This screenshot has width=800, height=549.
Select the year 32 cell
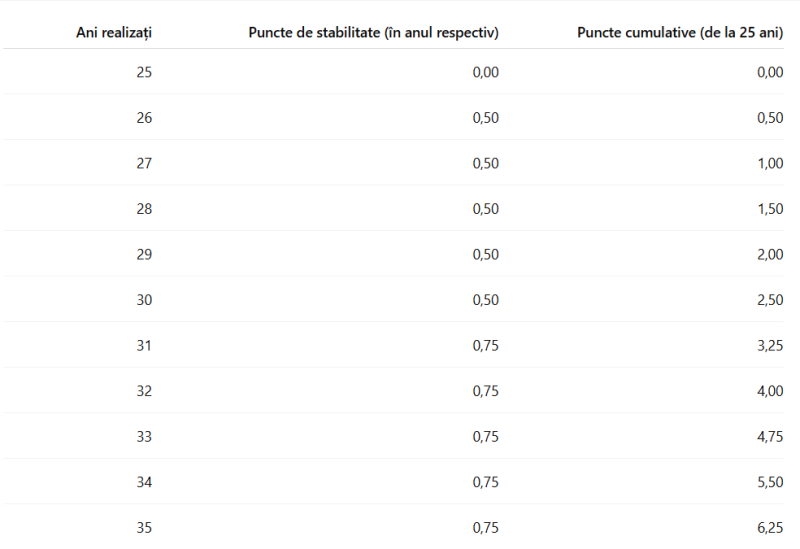(x=143, y=391)
